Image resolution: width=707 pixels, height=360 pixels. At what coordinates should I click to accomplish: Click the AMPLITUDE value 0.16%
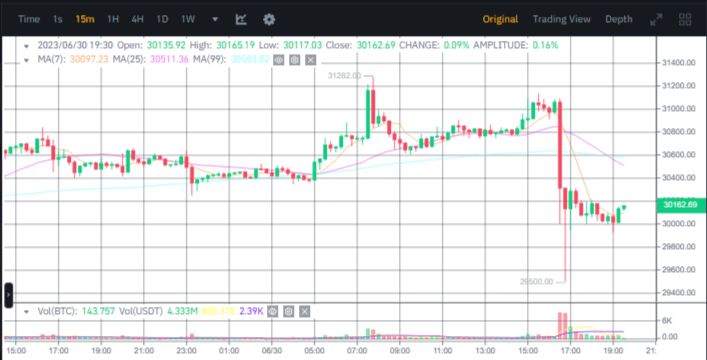click(x=546, y=46)
